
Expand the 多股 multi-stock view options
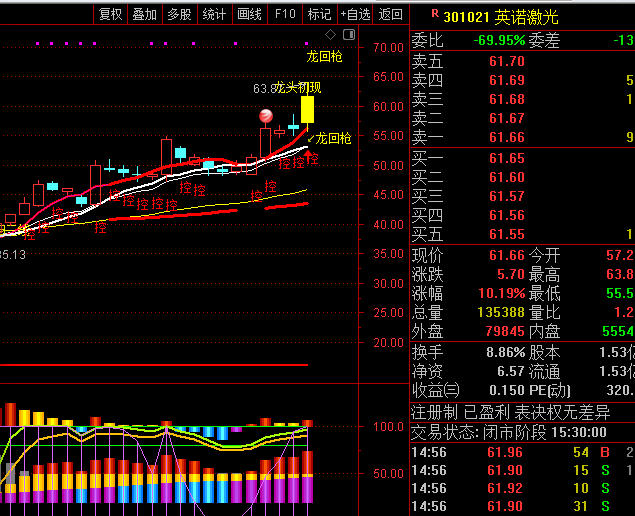tap(179, 14)
